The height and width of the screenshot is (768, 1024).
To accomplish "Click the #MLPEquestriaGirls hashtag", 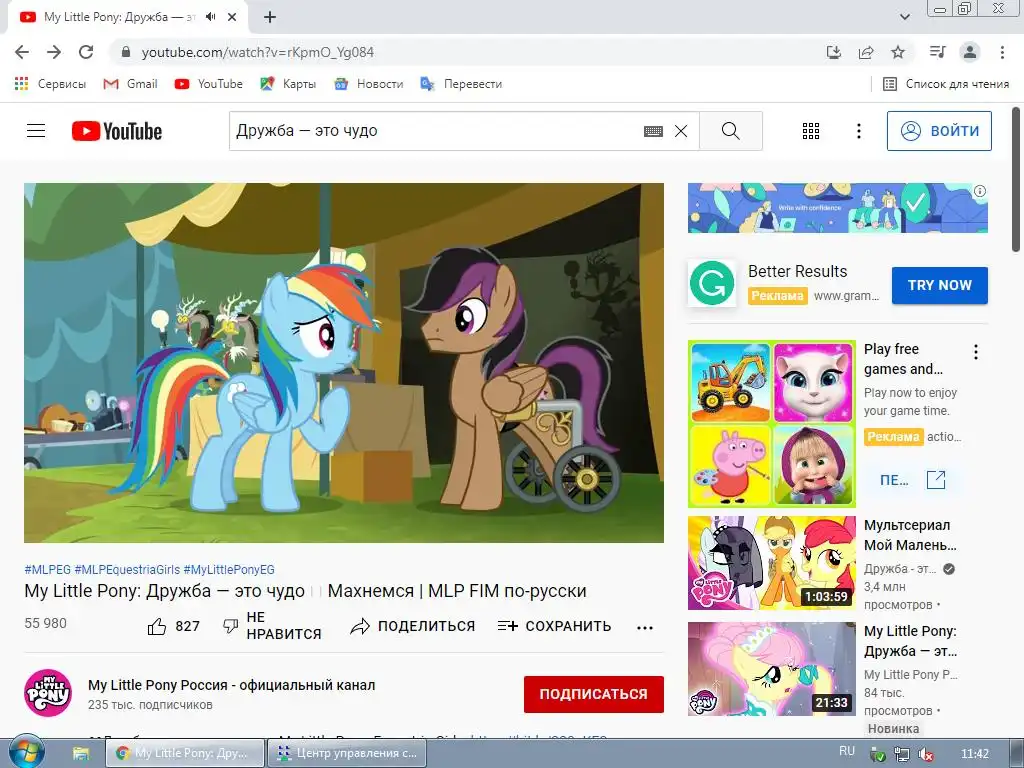I will coord(127,569).
